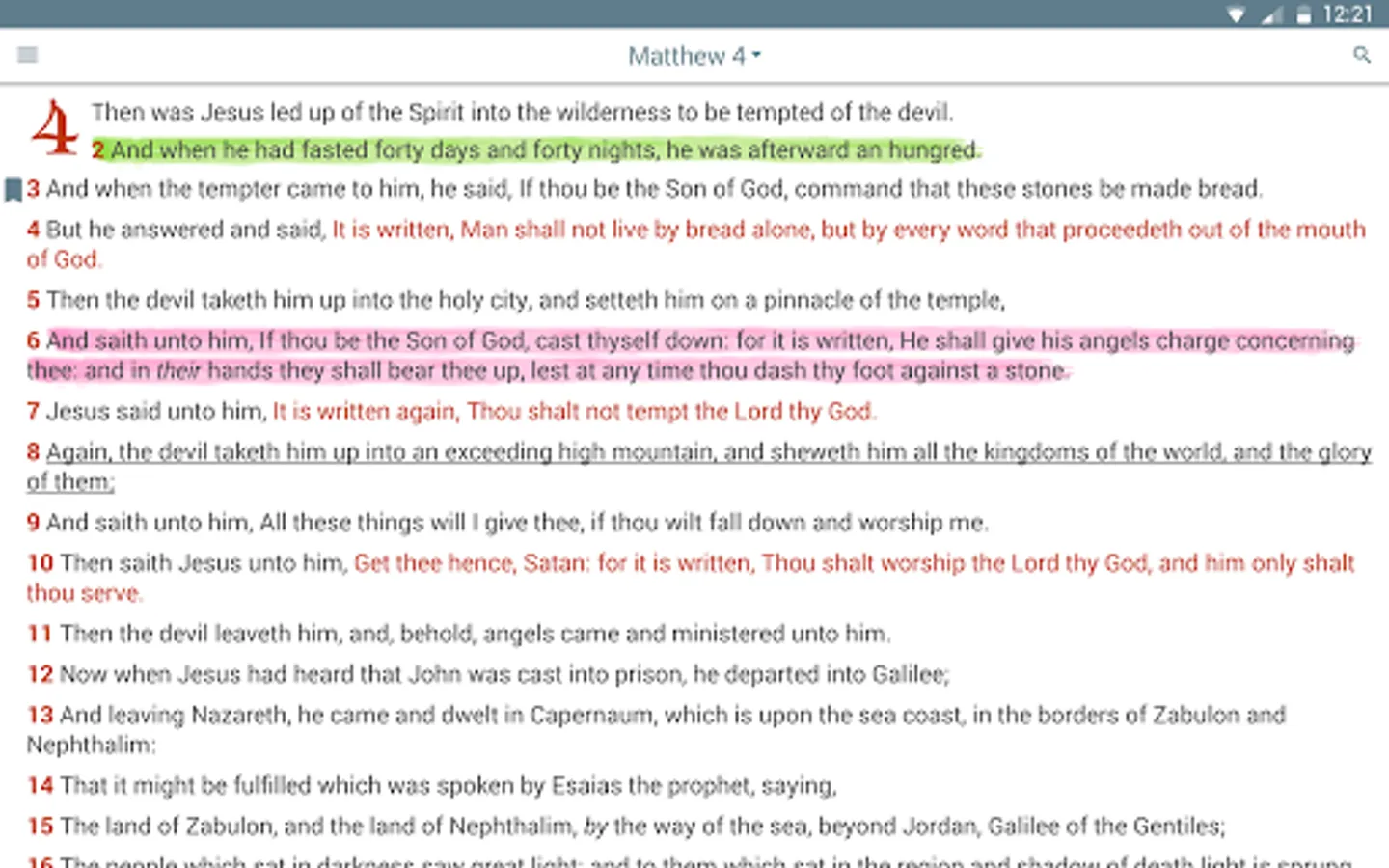Open the Matthew 4 chapter dropdown
The width and height of the screenshot is (1389, 868).
click(694, 56)
